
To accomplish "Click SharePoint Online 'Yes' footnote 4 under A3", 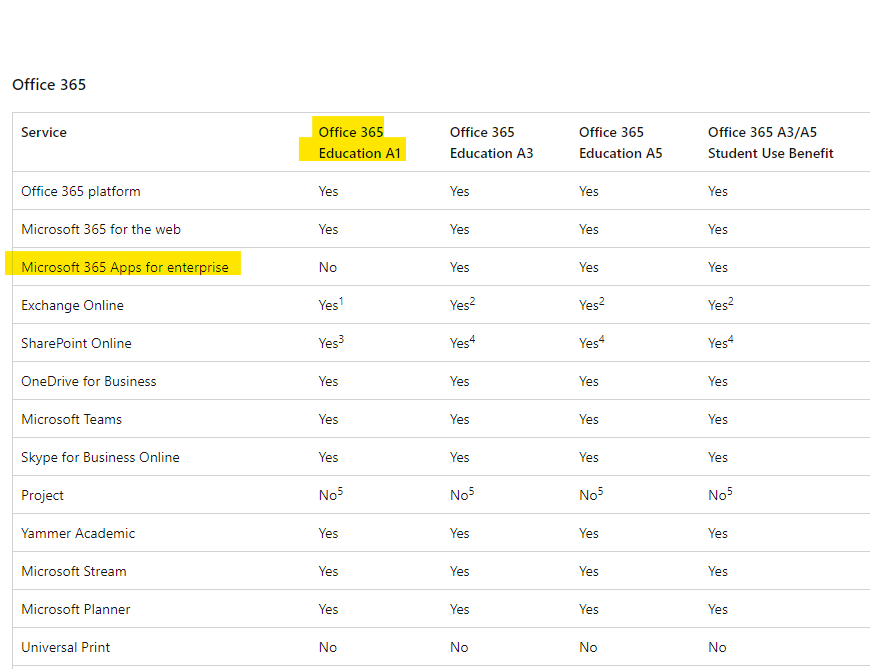I will coord(463,342).
